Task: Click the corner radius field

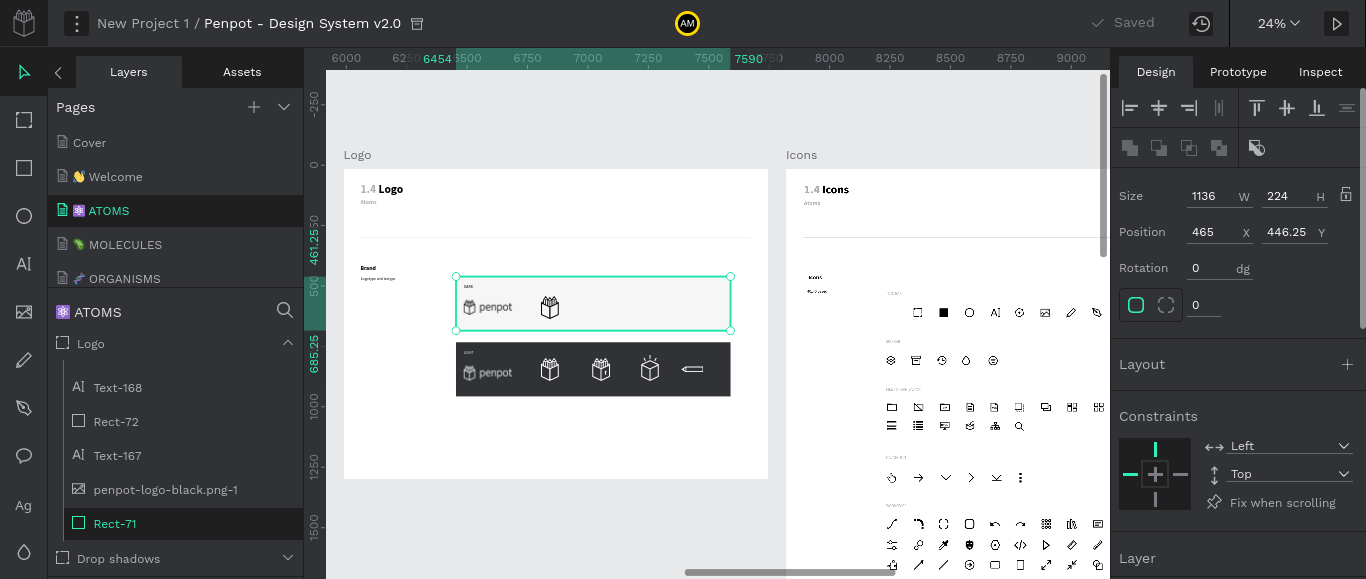Action: pos(1204,305)
